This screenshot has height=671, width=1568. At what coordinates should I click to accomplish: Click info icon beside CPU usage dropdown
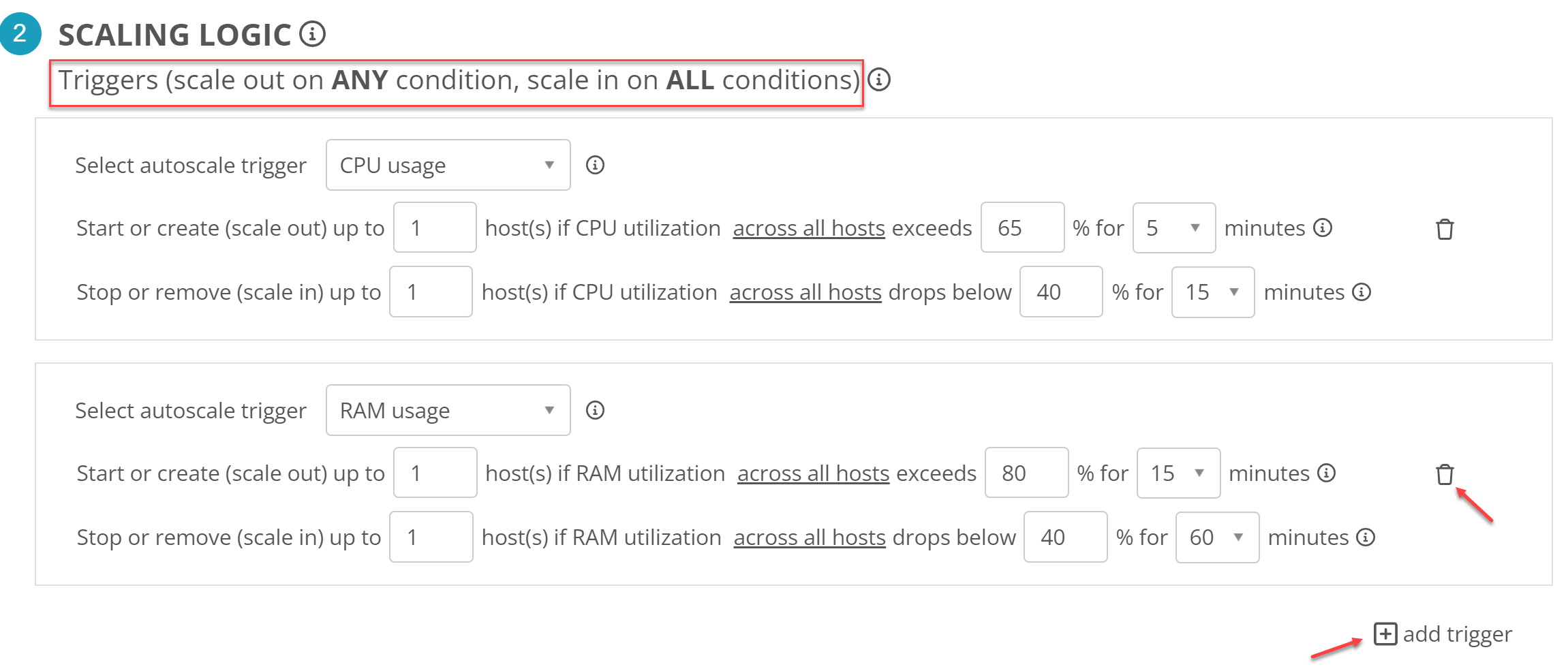pos(595,165)
